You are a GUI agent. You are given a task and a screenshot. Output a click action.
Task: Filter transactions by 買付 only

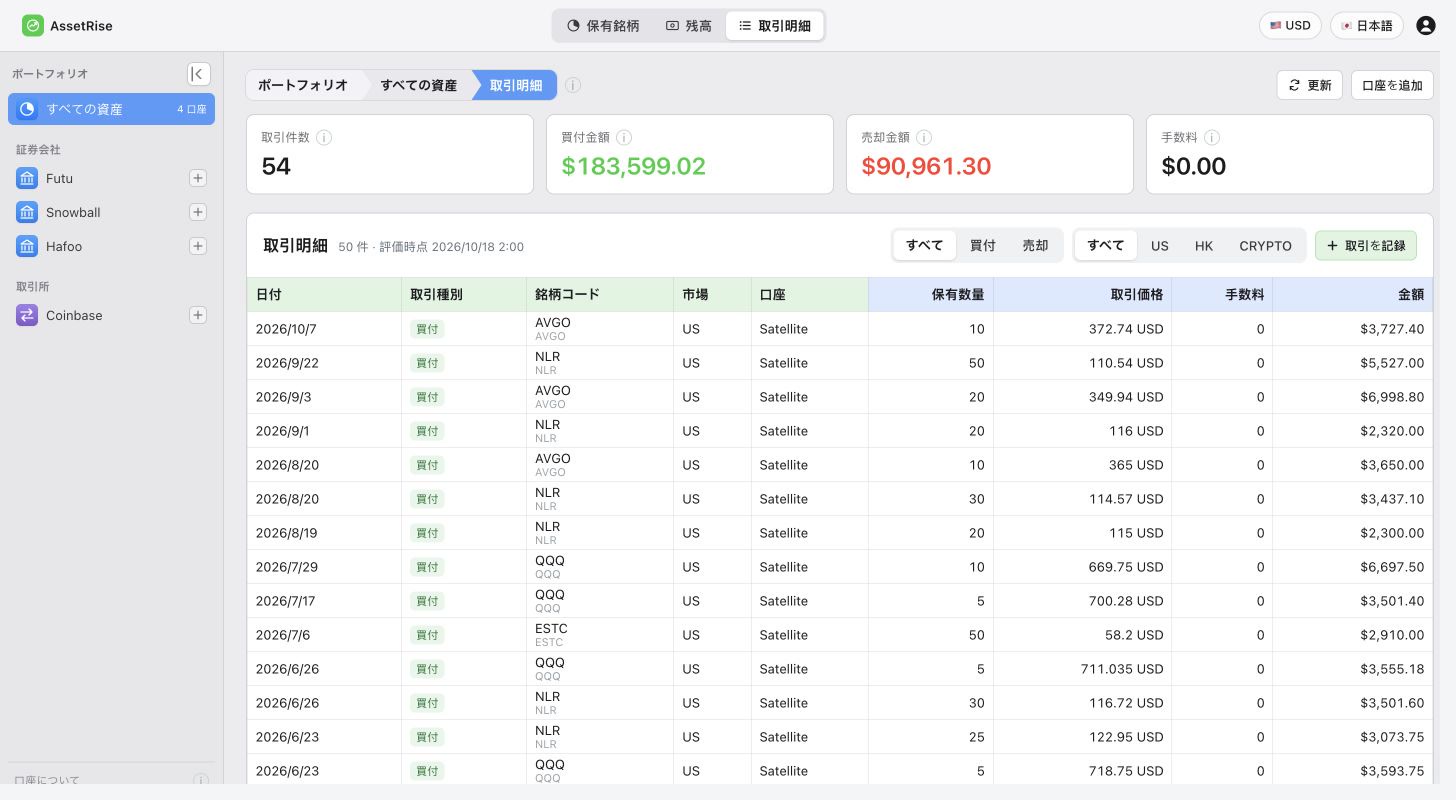pyautogui.click(x=983, y=245)
